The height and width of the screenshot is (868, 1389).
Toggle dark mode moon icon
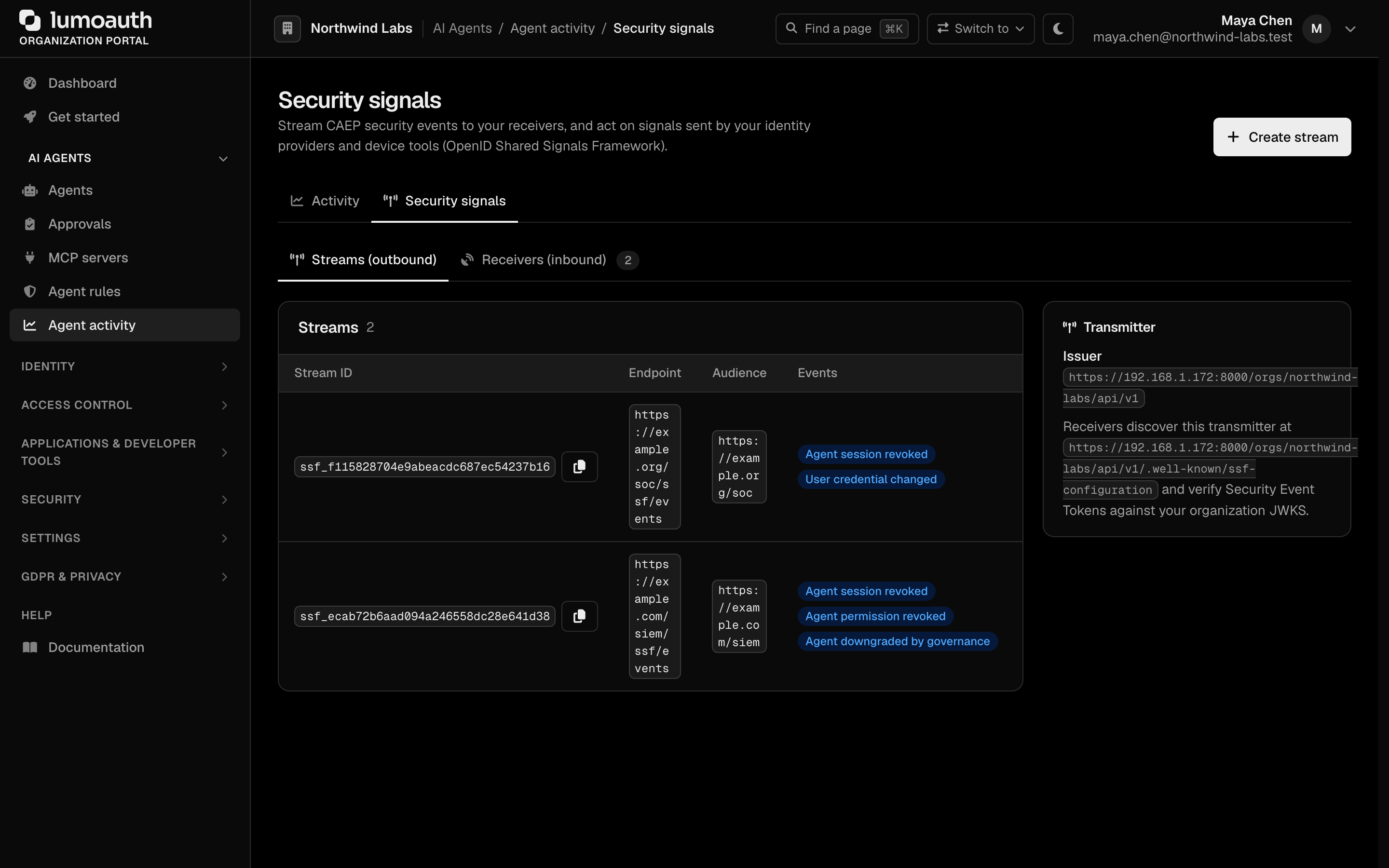tap(1058, 28)
